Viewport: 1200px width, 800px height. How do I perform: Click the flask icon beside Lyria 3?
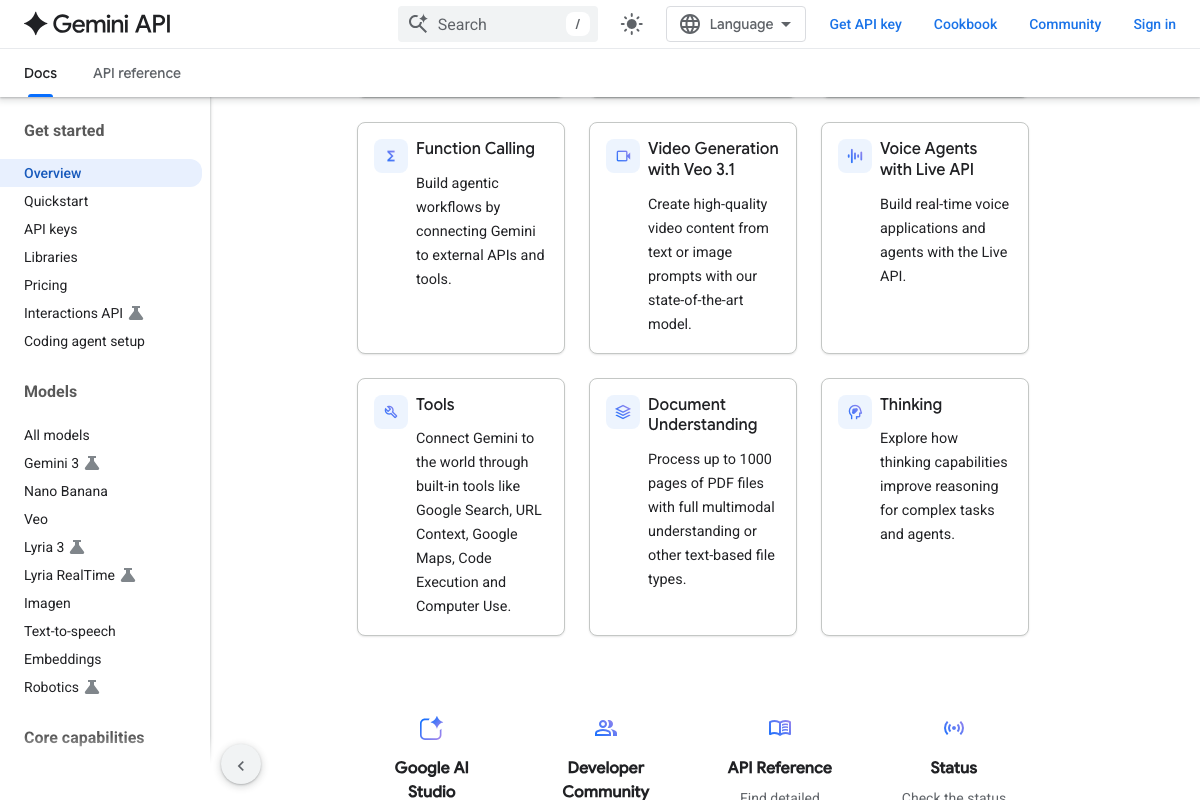pyautogui.click(x=77, y=547)
